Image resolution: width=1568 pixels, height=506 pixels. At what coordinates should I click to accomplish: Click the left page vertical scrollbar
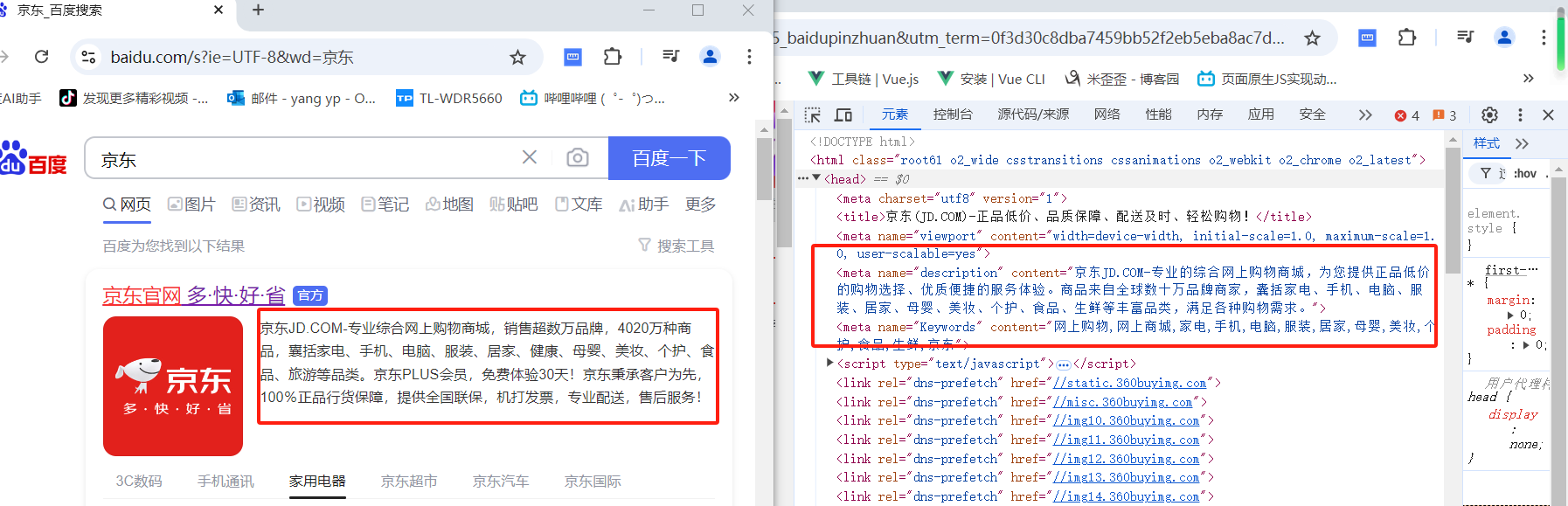coord(764,170)
